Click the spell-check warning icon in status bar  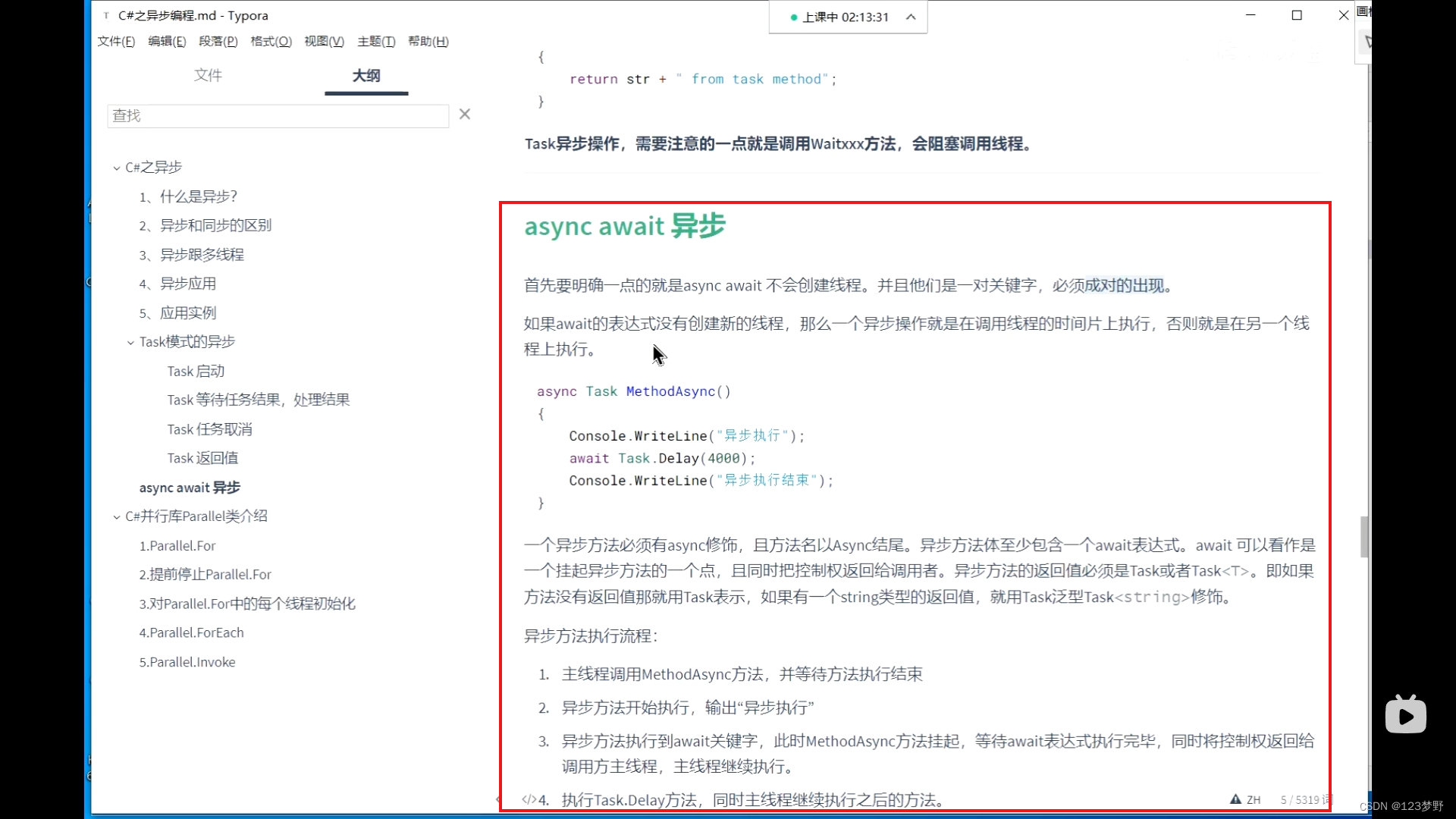(x=1234, y=799)
